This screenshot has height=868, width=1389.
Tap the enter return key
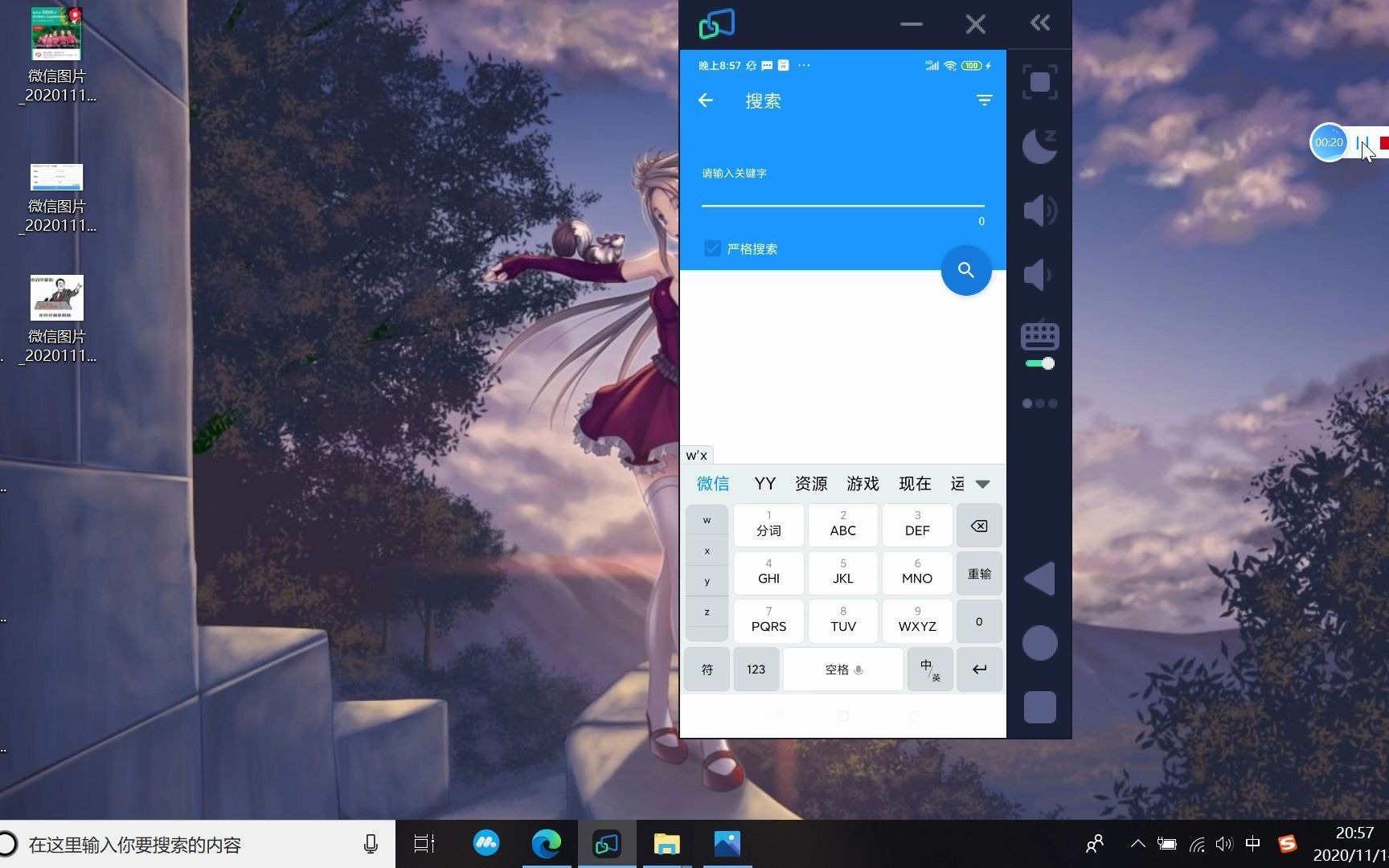point(979,669)
